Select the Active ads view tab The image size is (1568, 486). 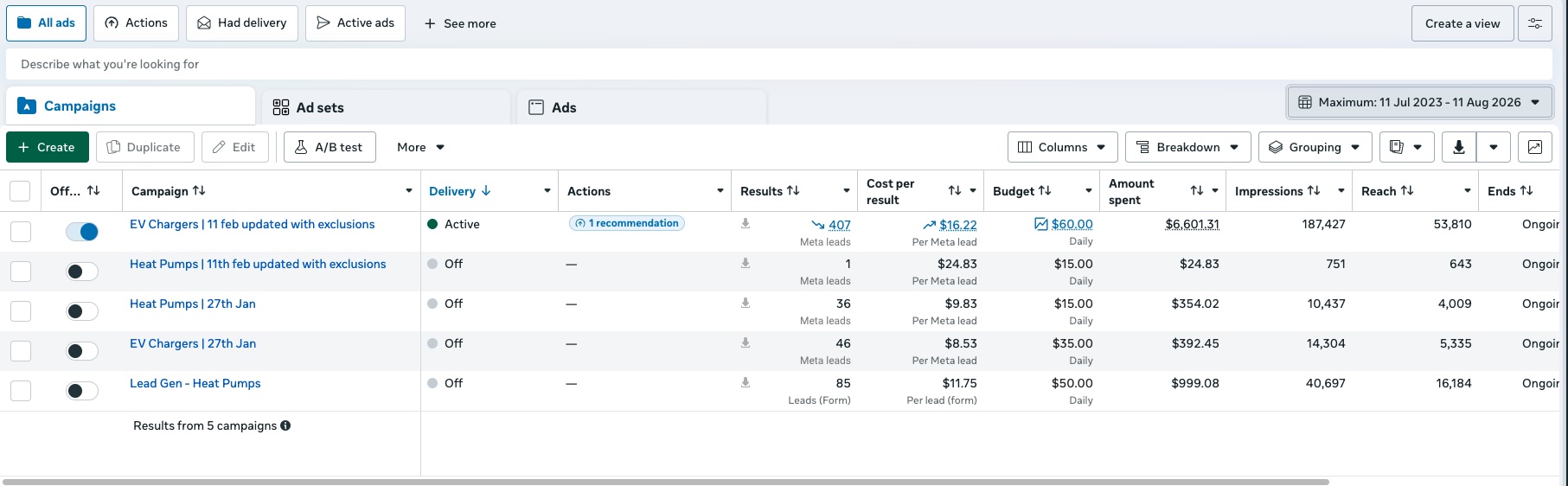355,23
